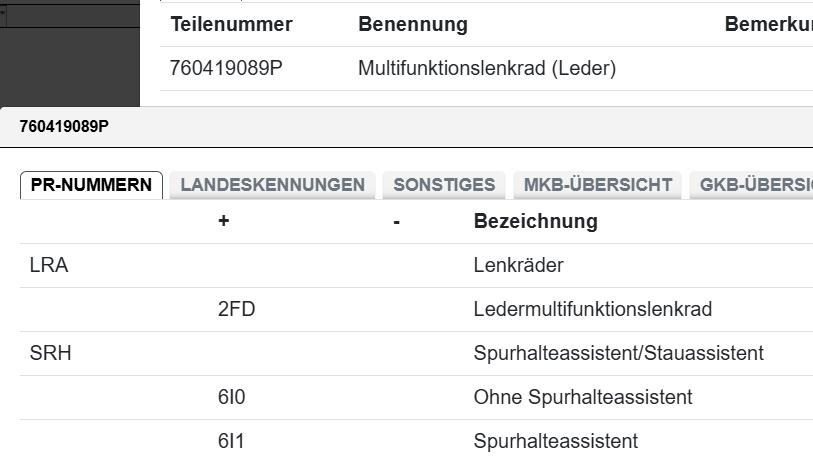The width and height of the screenshot is (813, 462).
Task: Click the Benennung column header
Action: [412, 24]
